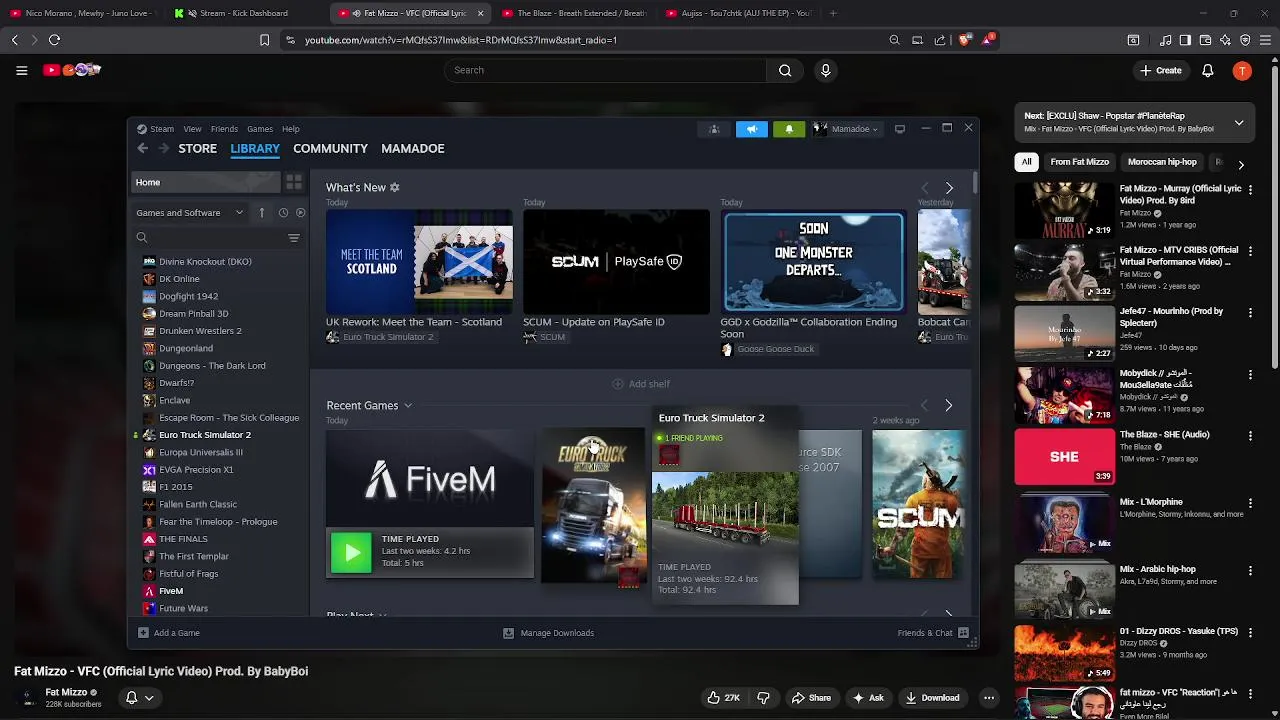This screenshot has height=720, width=1280.
Task: Customize What's New with gear icon
Action: [394, 187]
